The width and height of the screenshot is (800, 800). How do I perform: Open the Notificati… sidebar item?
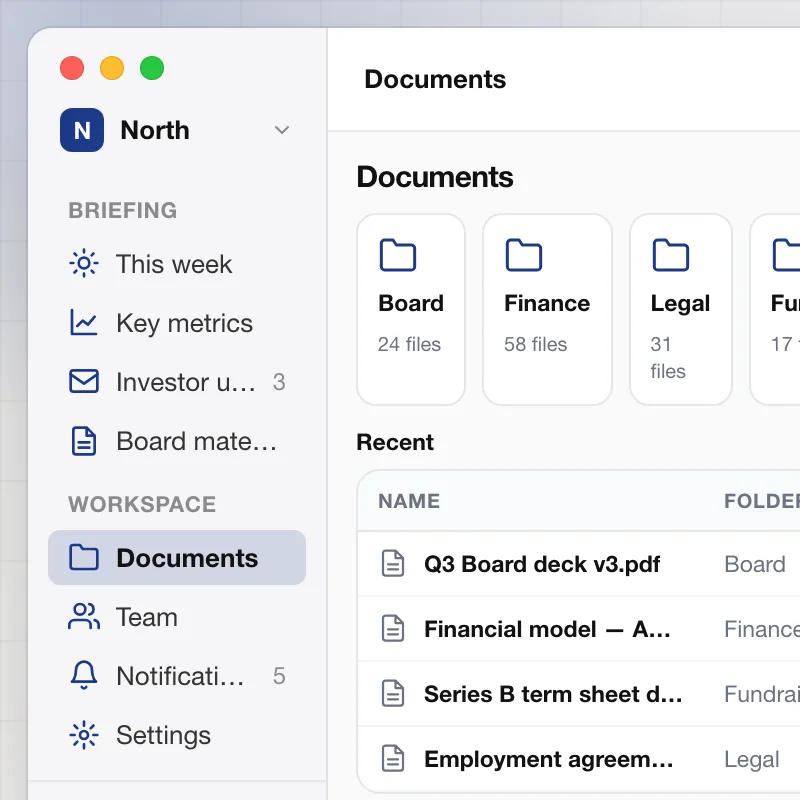click(x=177, y=676)
